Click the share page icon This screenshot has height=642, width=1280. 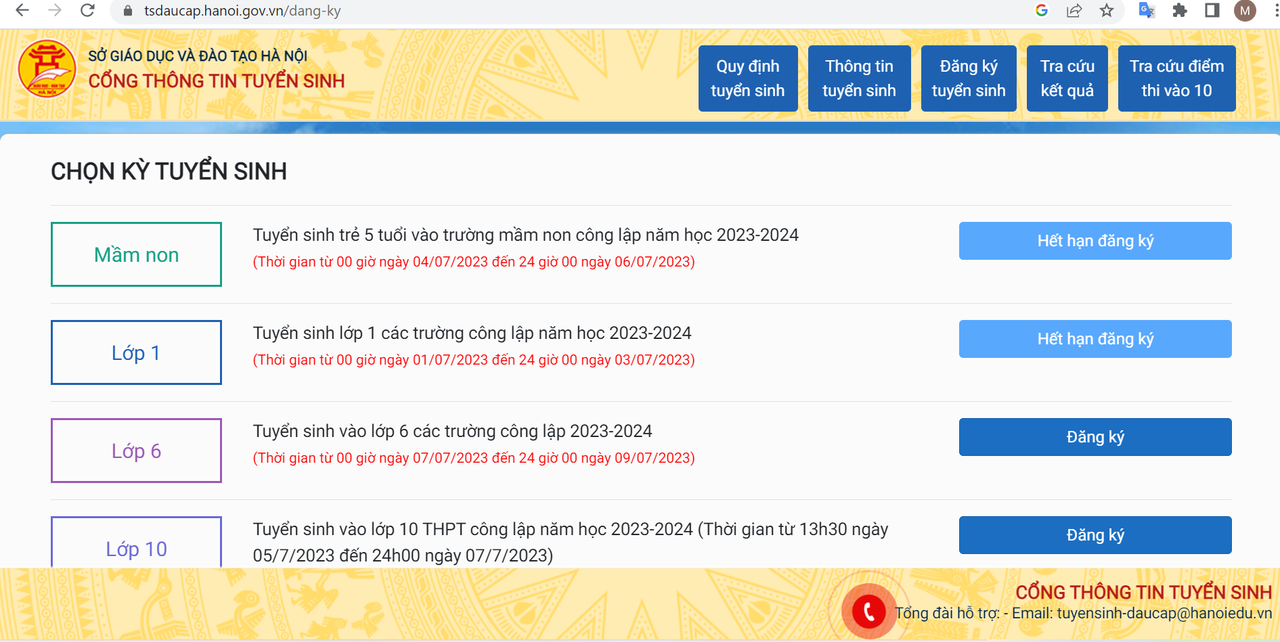pos(1074,11)
